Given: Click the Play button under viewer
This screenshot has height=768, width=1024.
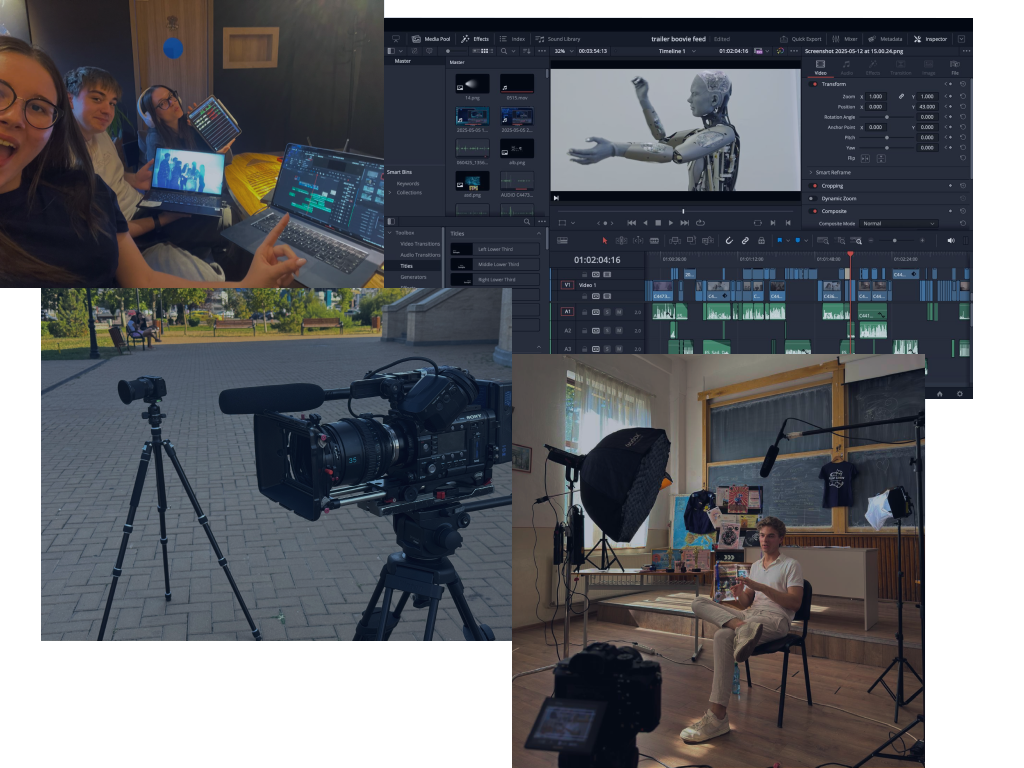Looking at the screenshot, I should [671, 223].
